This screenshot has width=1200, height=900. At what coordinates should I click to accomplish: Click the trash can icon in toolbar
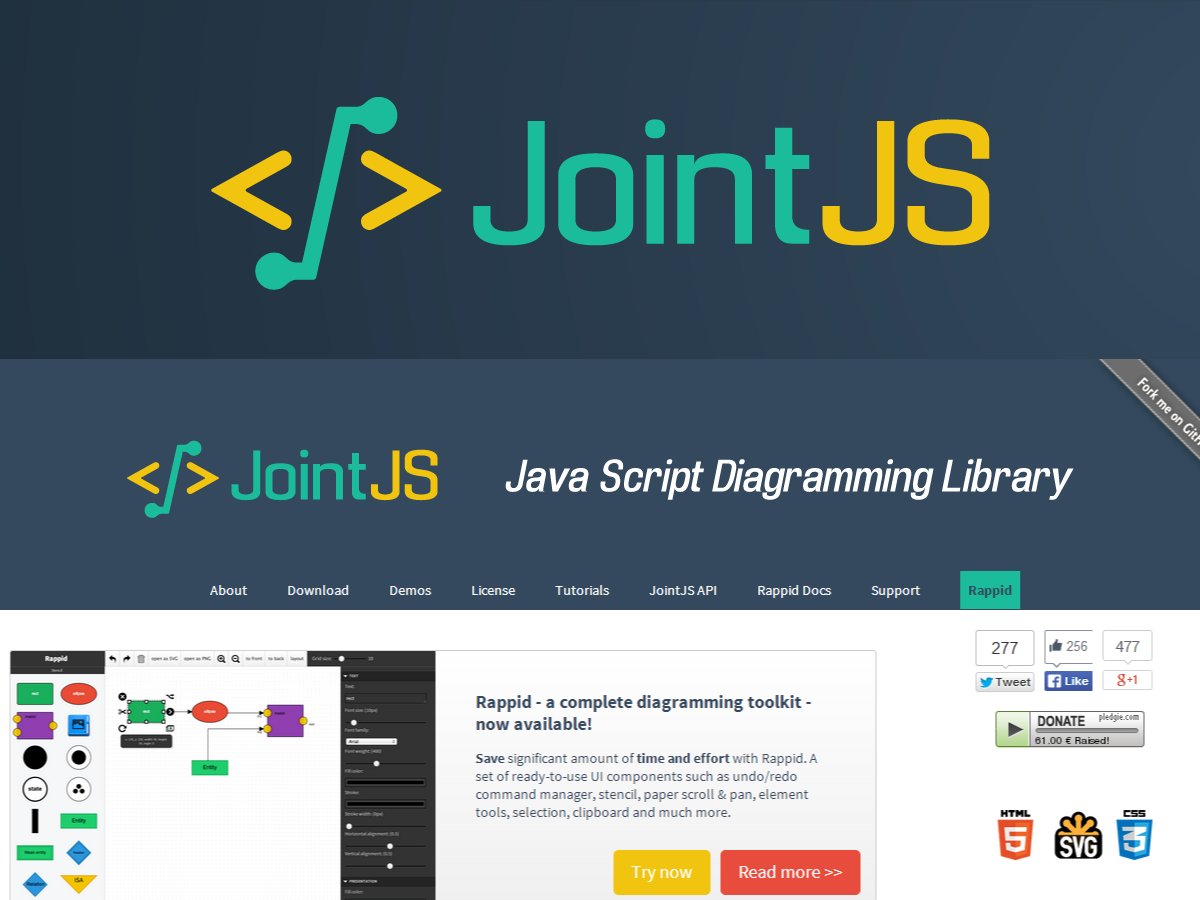(141, 658)
